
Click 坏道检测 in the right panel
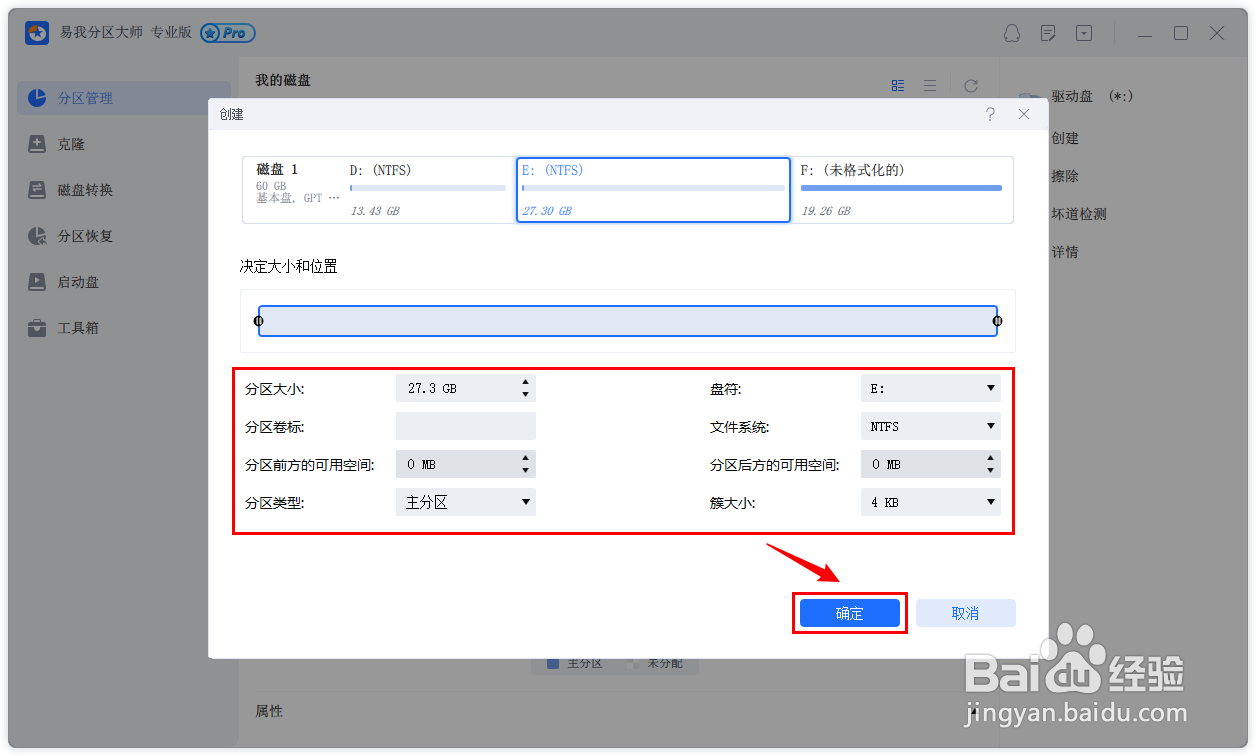[x=1079, y=214]
